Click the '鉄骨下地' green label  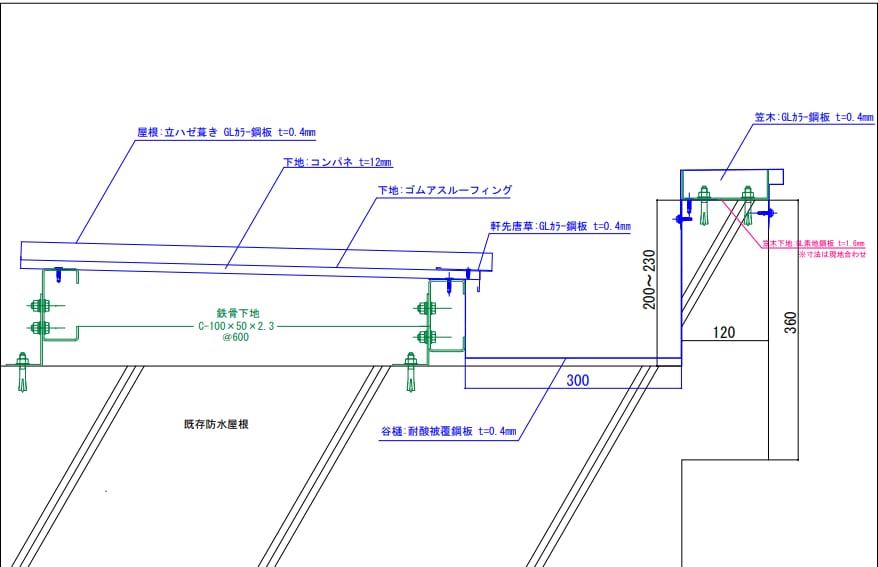tap(238, 313)
